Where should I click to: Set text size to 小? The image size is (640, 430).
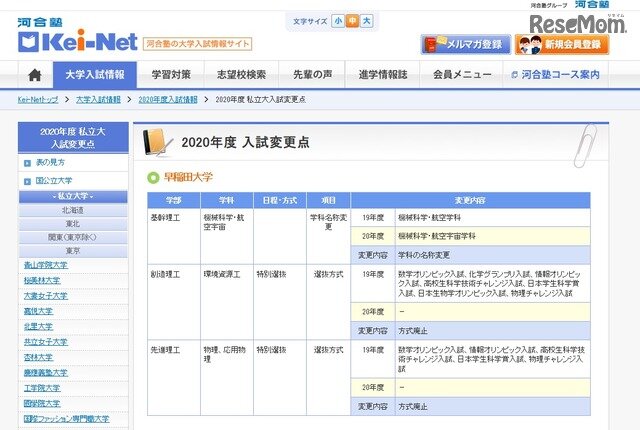click(x=338, y=21)
